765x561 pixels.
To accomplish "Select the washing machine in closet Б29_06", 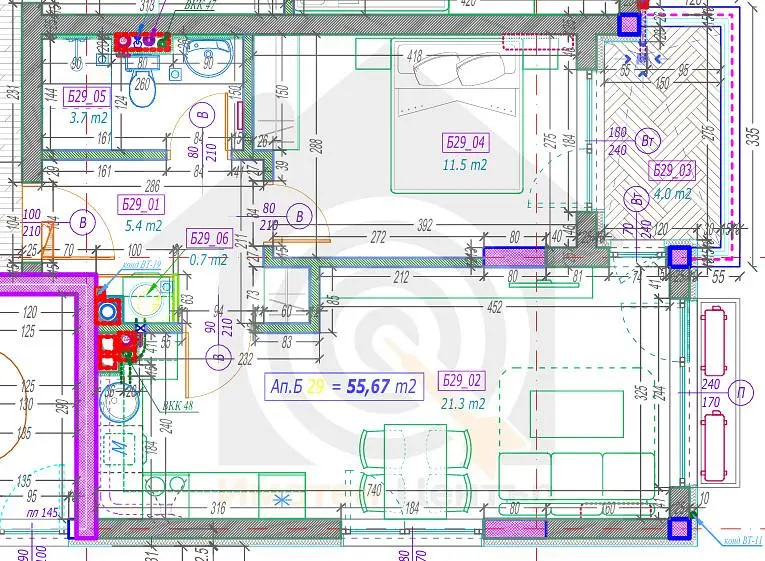I will tap(146, 295).
